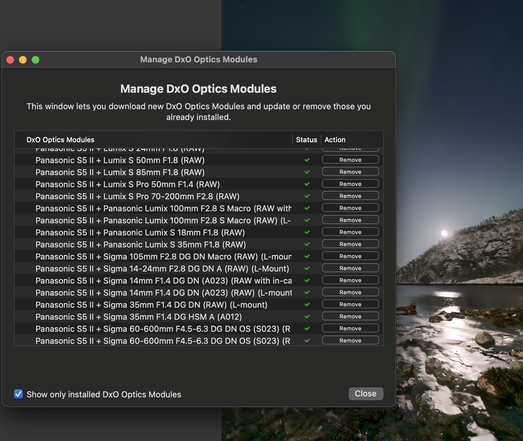Sort by Status column header
Screen dimensions: 523x441
click(306, 140)
